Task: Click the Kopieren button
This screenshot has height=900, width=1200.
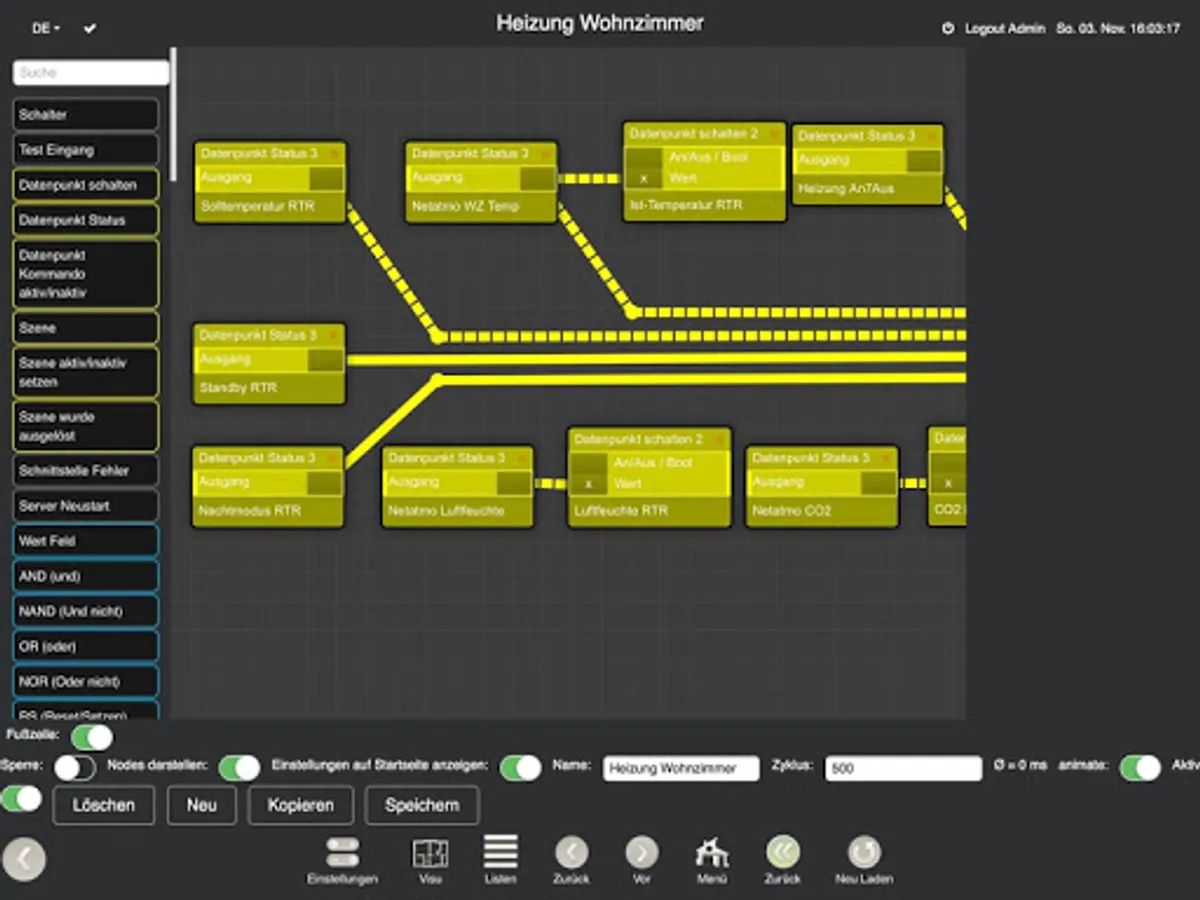Action: coord(300,805)
